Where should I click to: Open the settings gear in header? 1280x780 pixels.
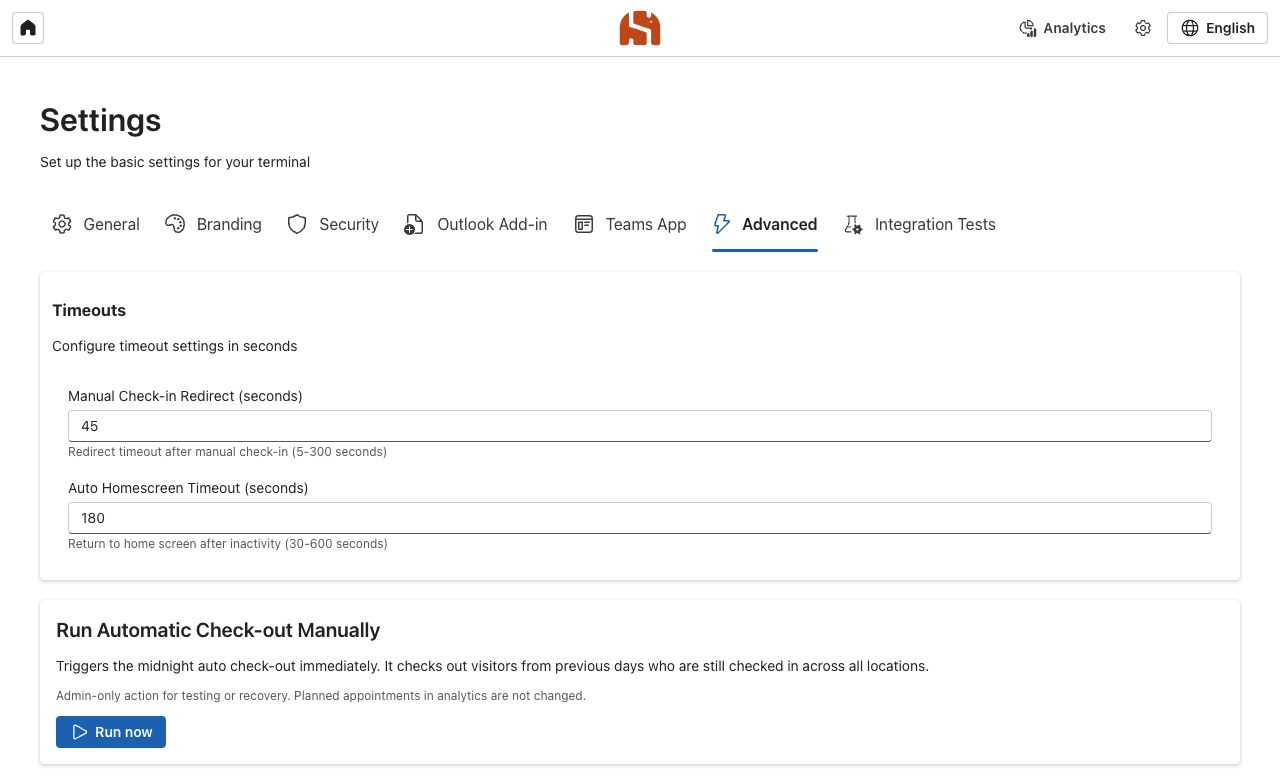coord(1143,28)
